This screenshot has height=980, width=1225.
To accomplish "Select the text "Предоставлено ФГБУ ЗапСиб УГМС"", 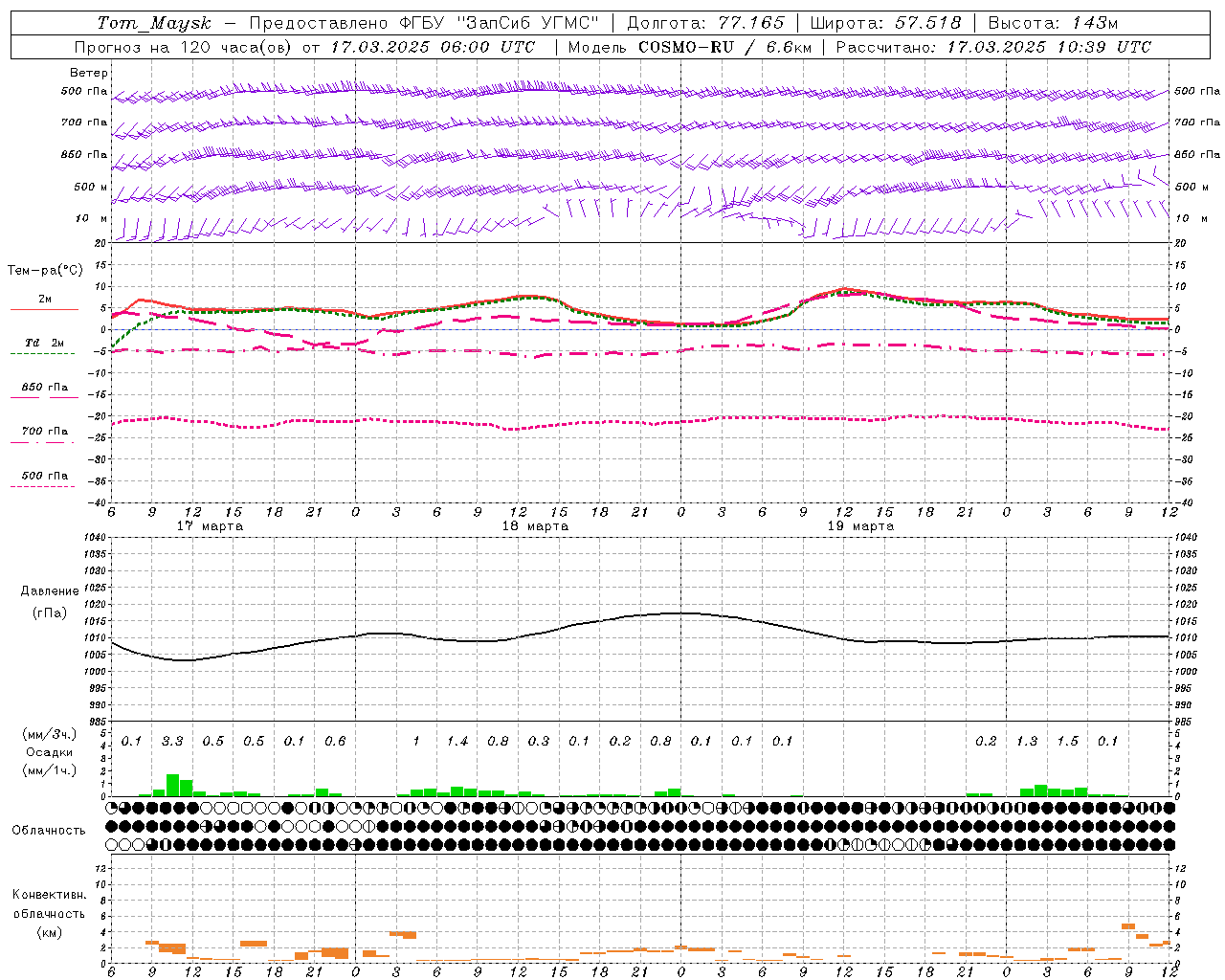I will pyautogui.click(x=424, y=23).
